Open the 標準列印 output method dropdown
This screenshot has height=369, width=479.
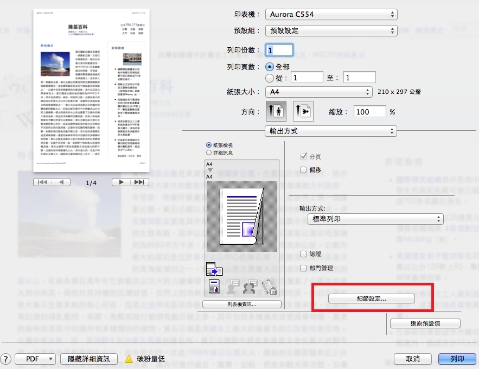(x=375, y=219)
